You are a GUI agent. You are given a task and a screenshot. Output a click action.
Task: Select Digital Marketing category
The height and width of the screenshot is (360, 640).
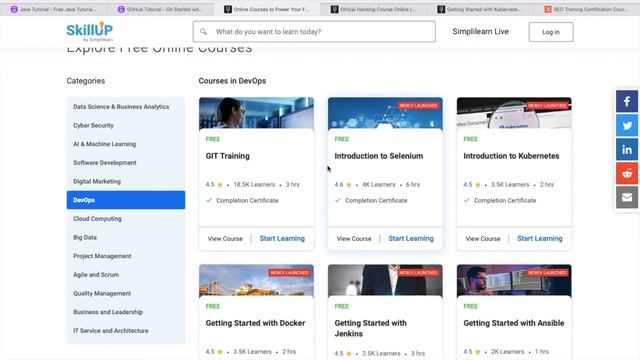pos(126,181)
